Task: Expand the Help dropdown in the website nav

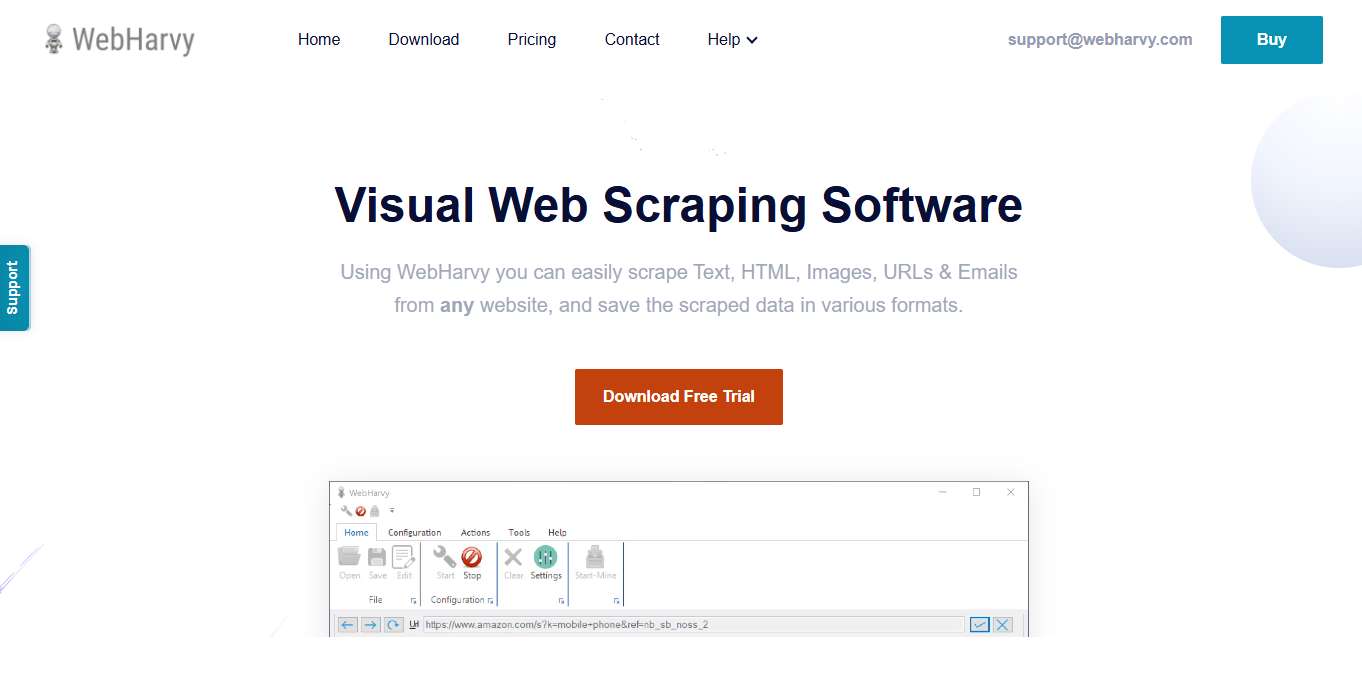Action: click(x=733, y=40)
